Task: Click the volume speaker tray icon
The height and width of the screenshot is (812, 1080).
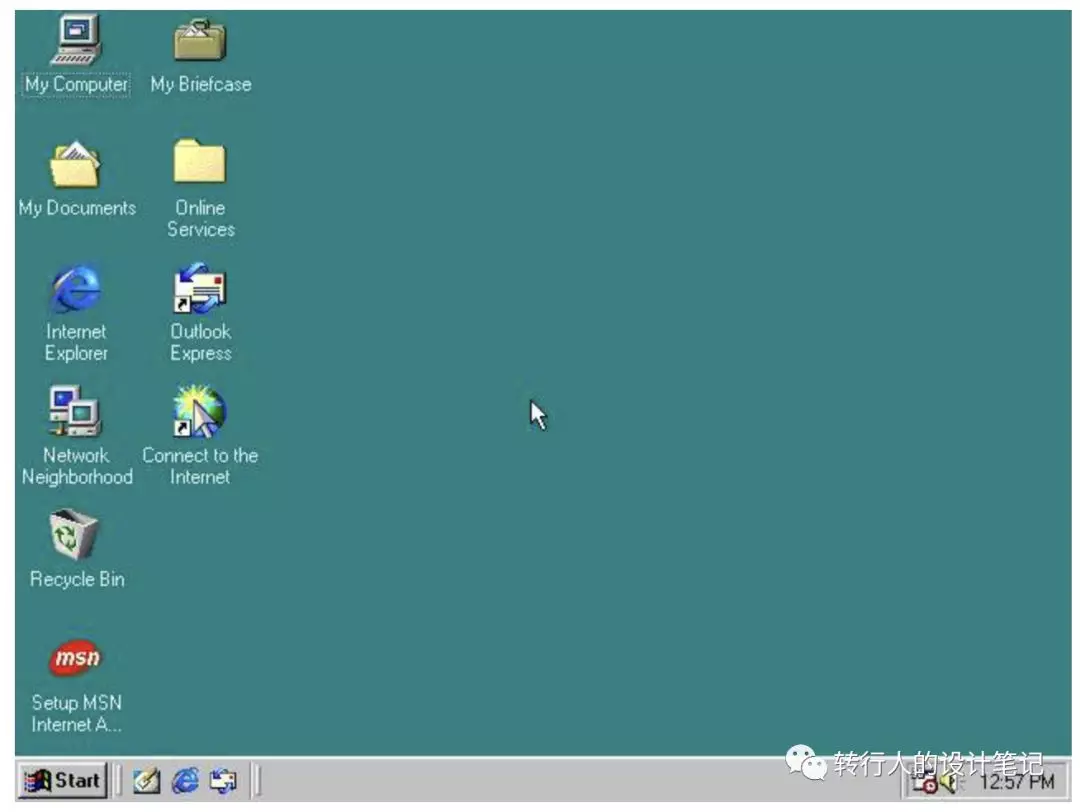Action: click(x=951, y=783)
